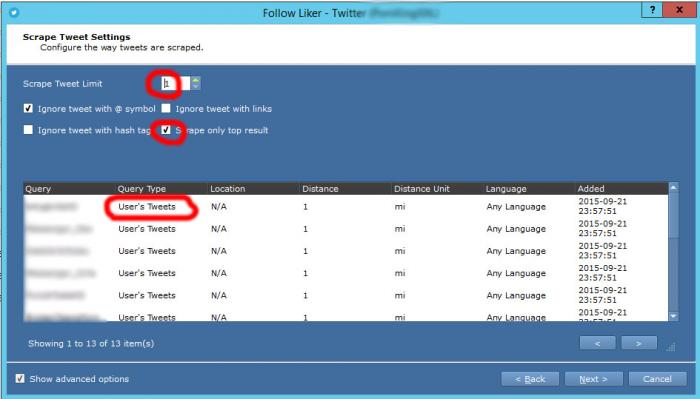
Task: Select Any Language in the fourth row
Action: point(516,273)
